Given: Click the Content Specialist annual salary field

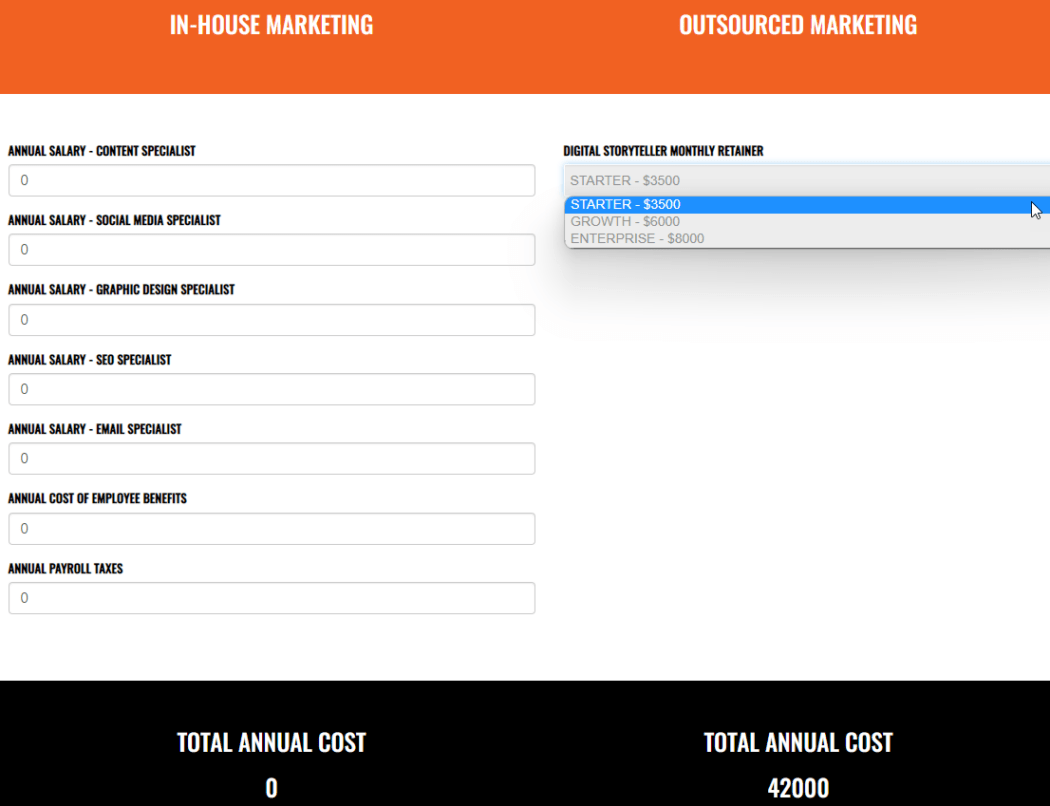Looking at the screenshot, I should (x=271, y=180).
